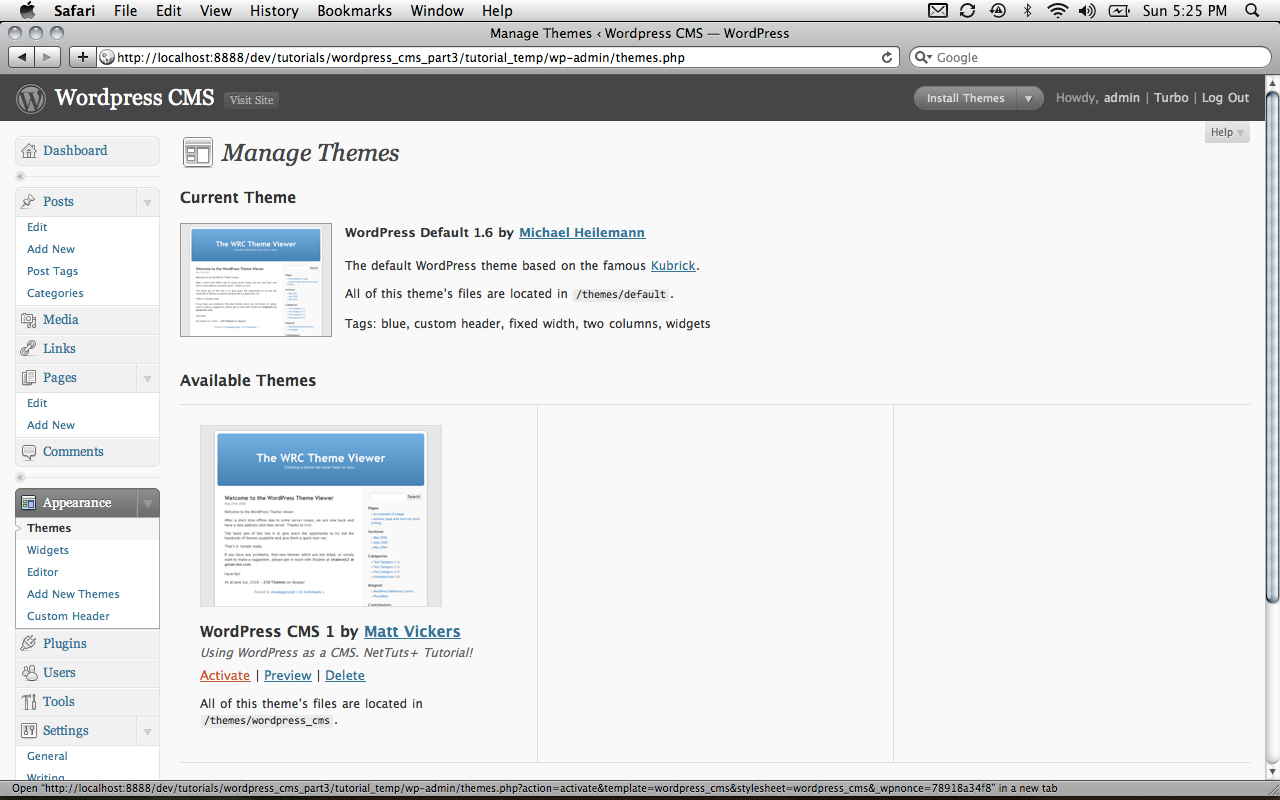Open Categories under Posts
Viewport: 1280px width, 800px height.
(x=55, y=293)
